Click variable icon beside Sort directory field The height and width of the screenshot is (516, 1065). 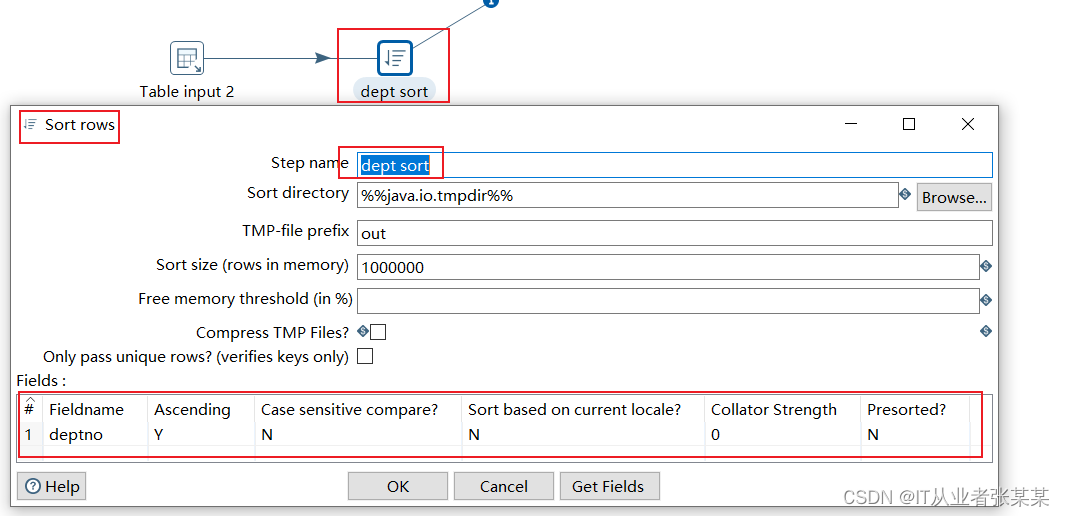point(905,195)
